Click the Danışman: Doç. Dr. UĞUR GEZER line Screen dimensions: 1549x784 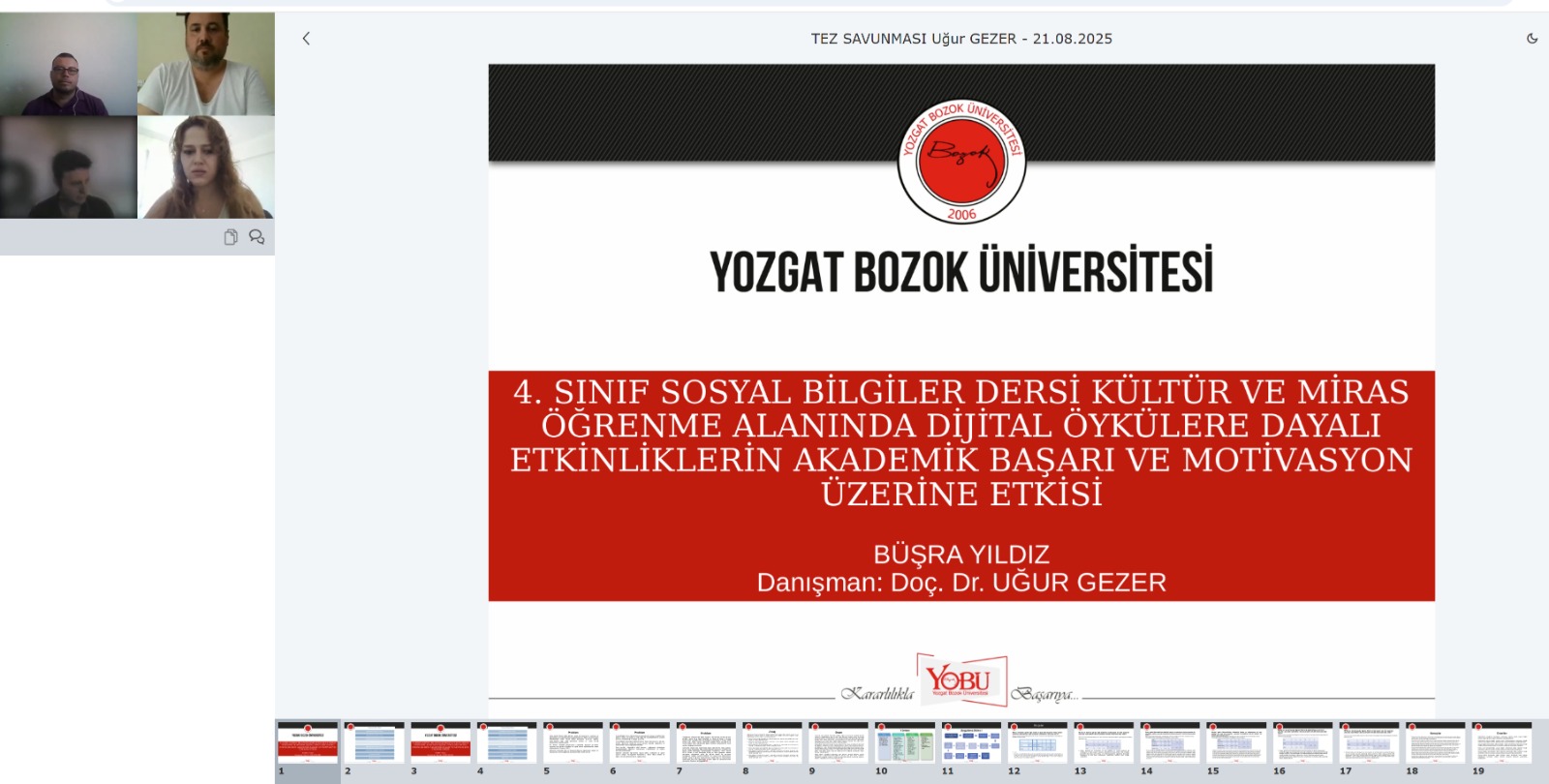click(961, 583)
